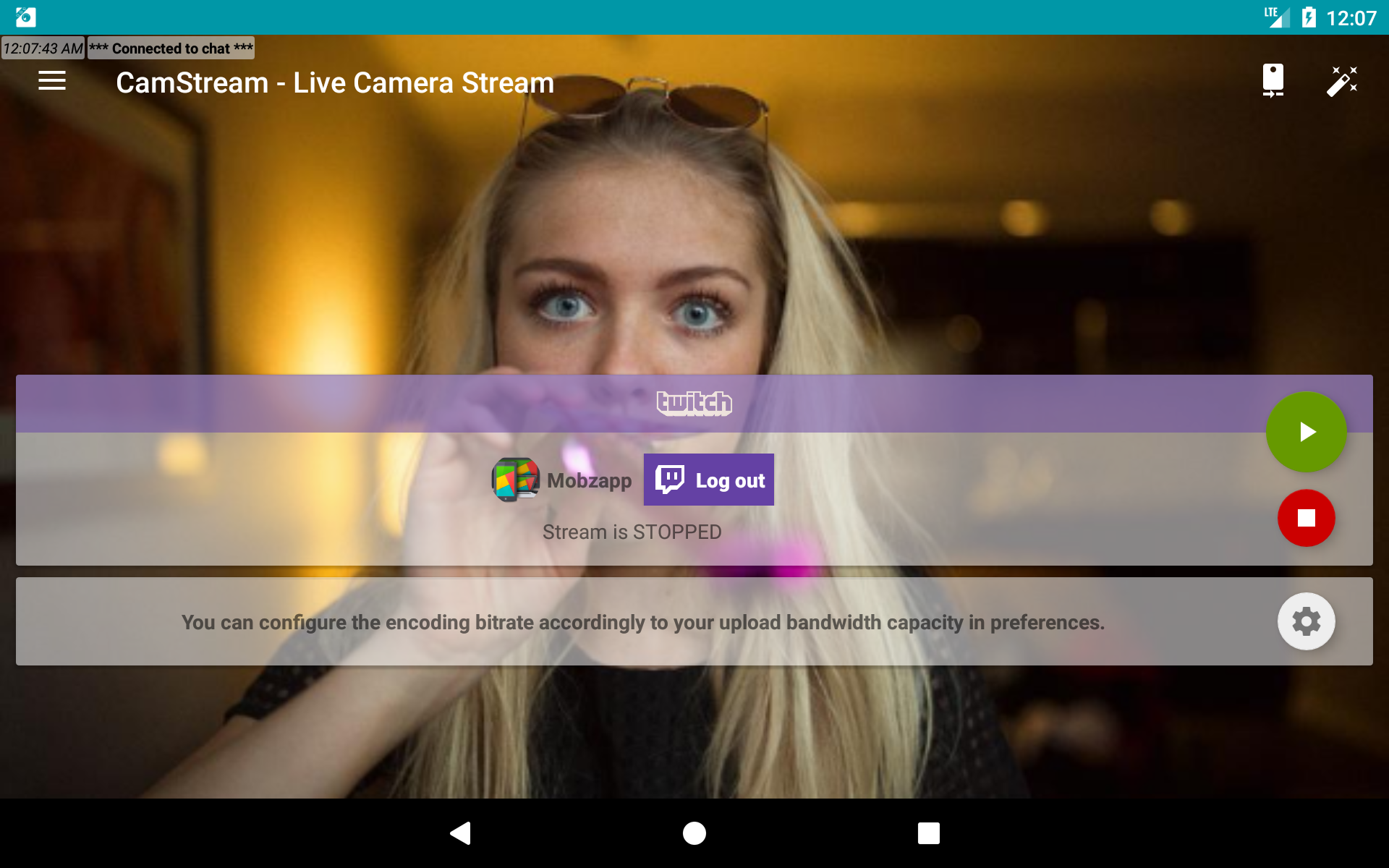Tap the battery charging icon

1308,17
